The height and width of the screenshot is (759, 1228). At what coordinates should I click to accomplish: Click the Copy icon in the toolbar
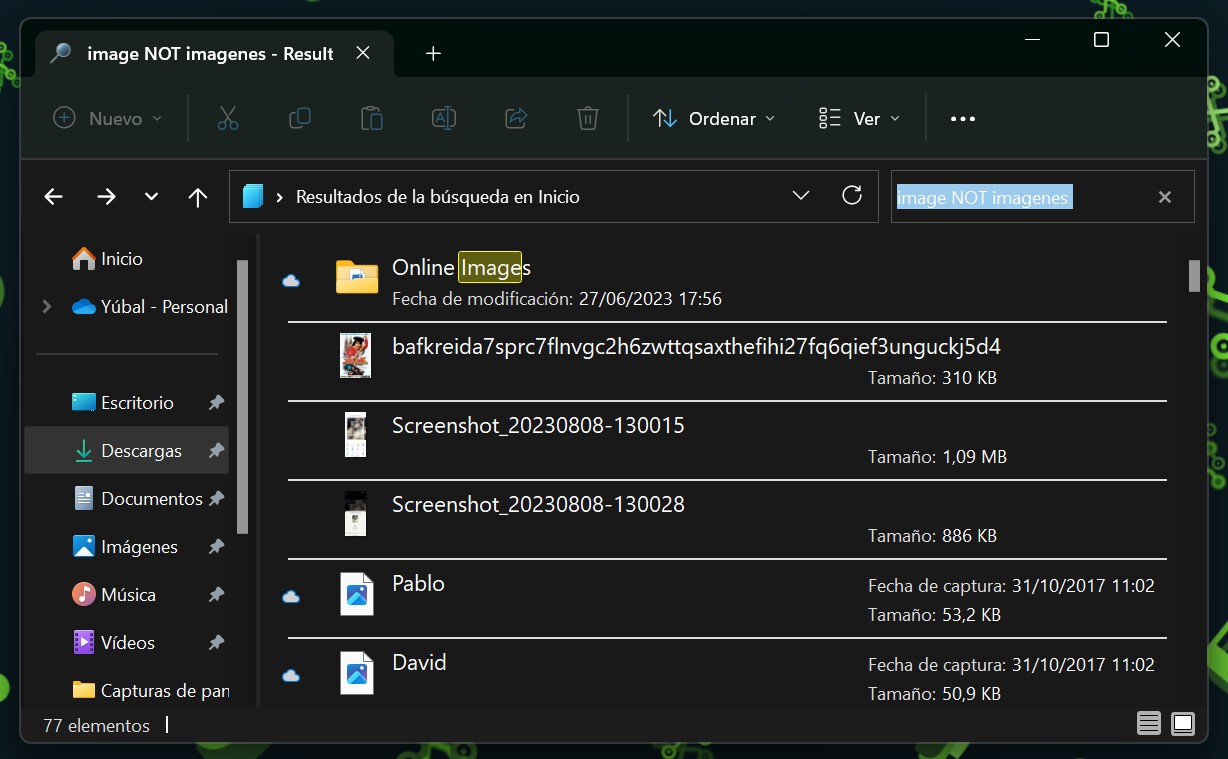(x=299, y=118)
